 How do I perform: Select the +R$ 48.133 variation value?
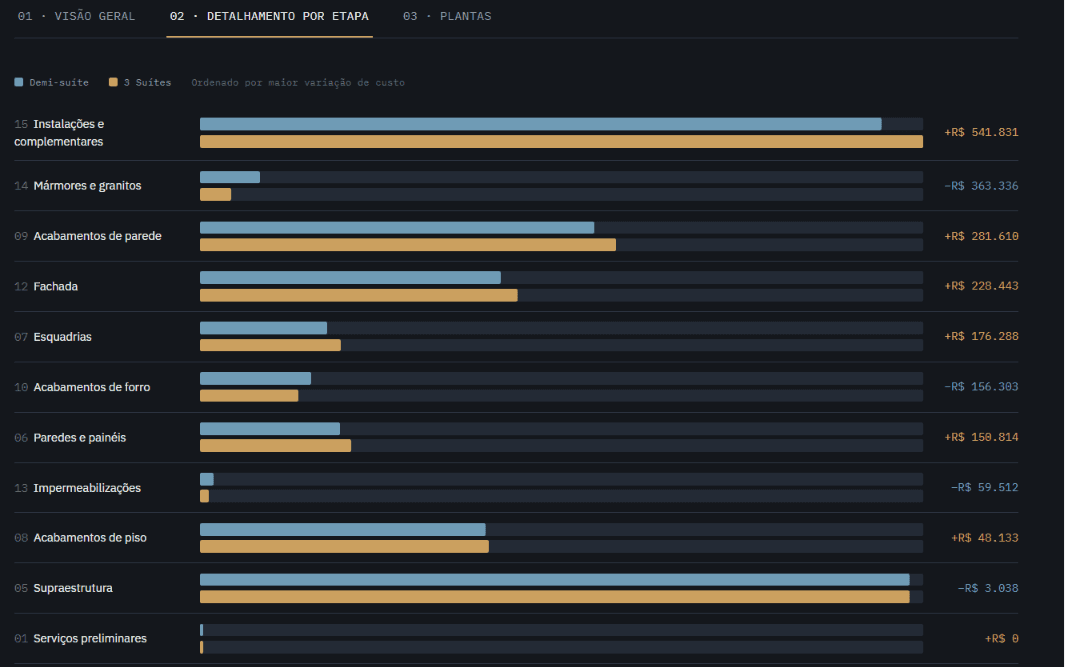(984, 537)
